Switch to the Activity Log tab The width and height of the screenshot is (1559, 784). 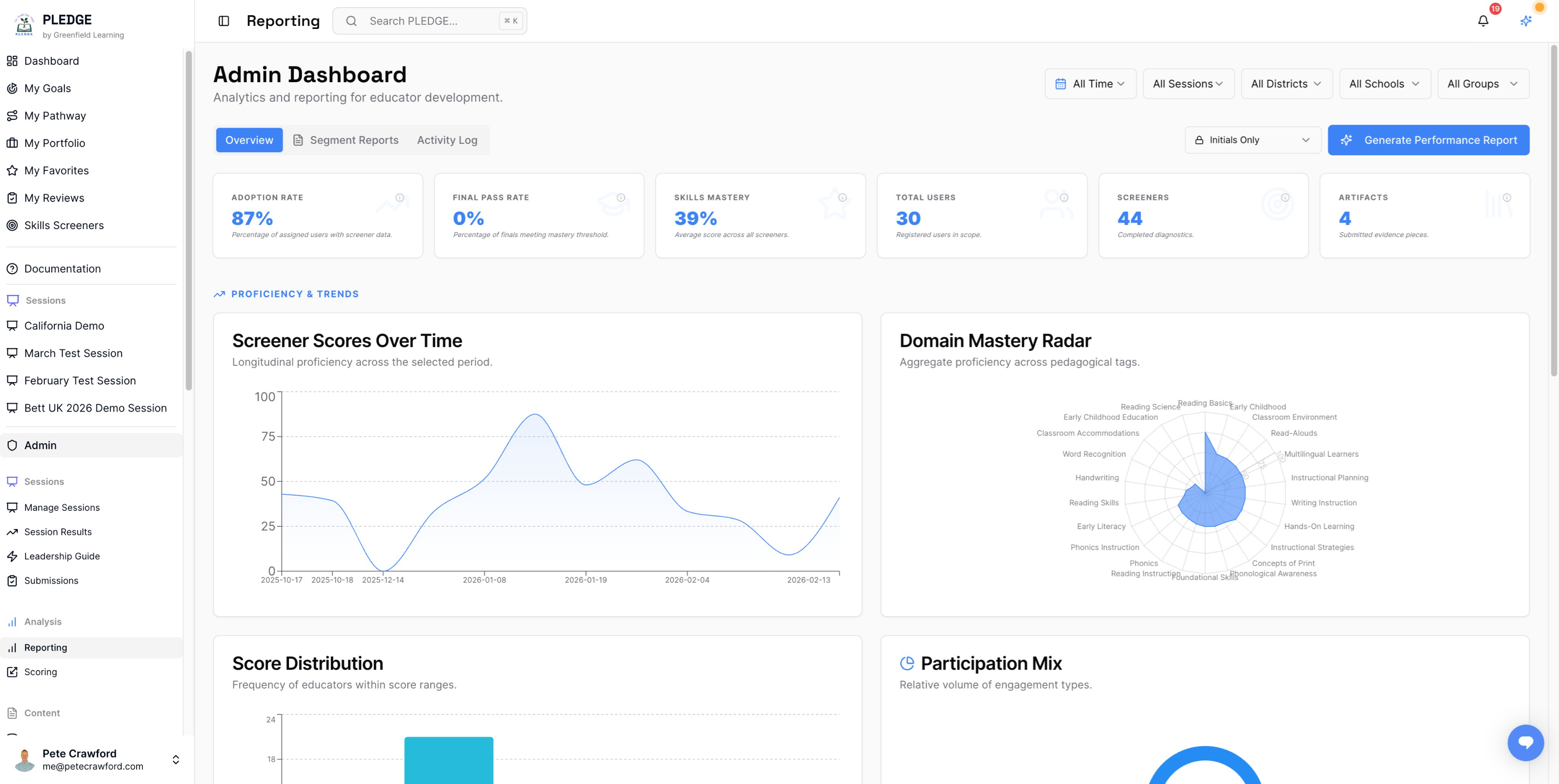(447, 140)
